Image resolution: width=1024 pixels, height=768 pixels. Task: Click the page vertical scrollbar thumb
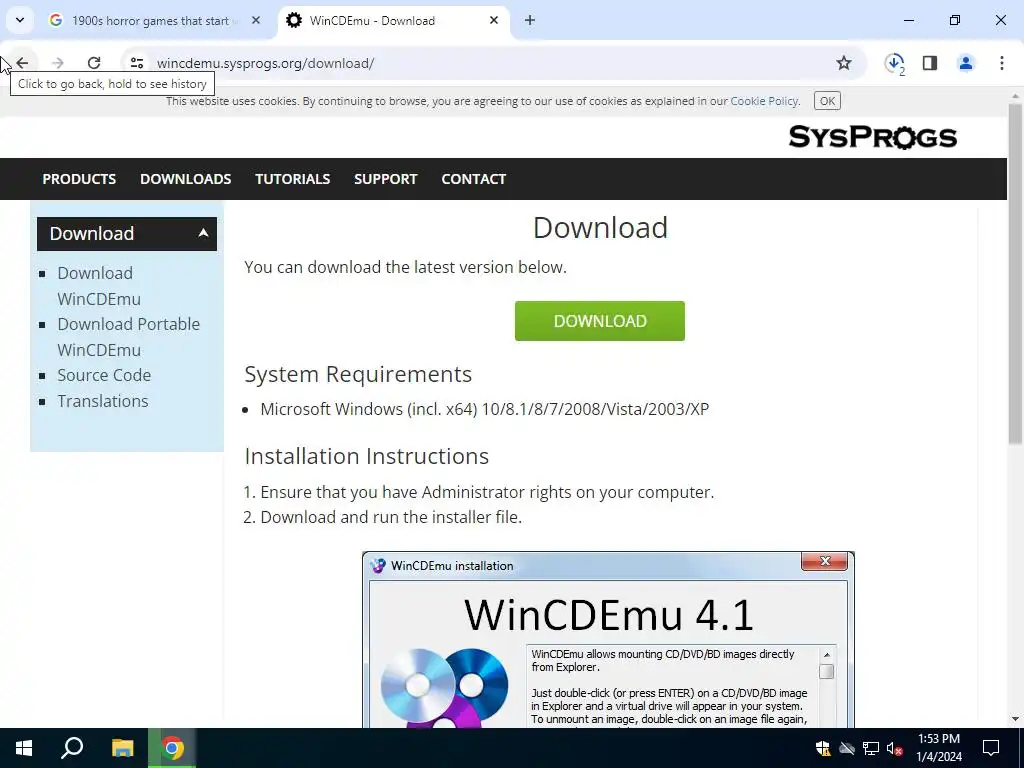pyautogui.click(x=1015, y=274)
